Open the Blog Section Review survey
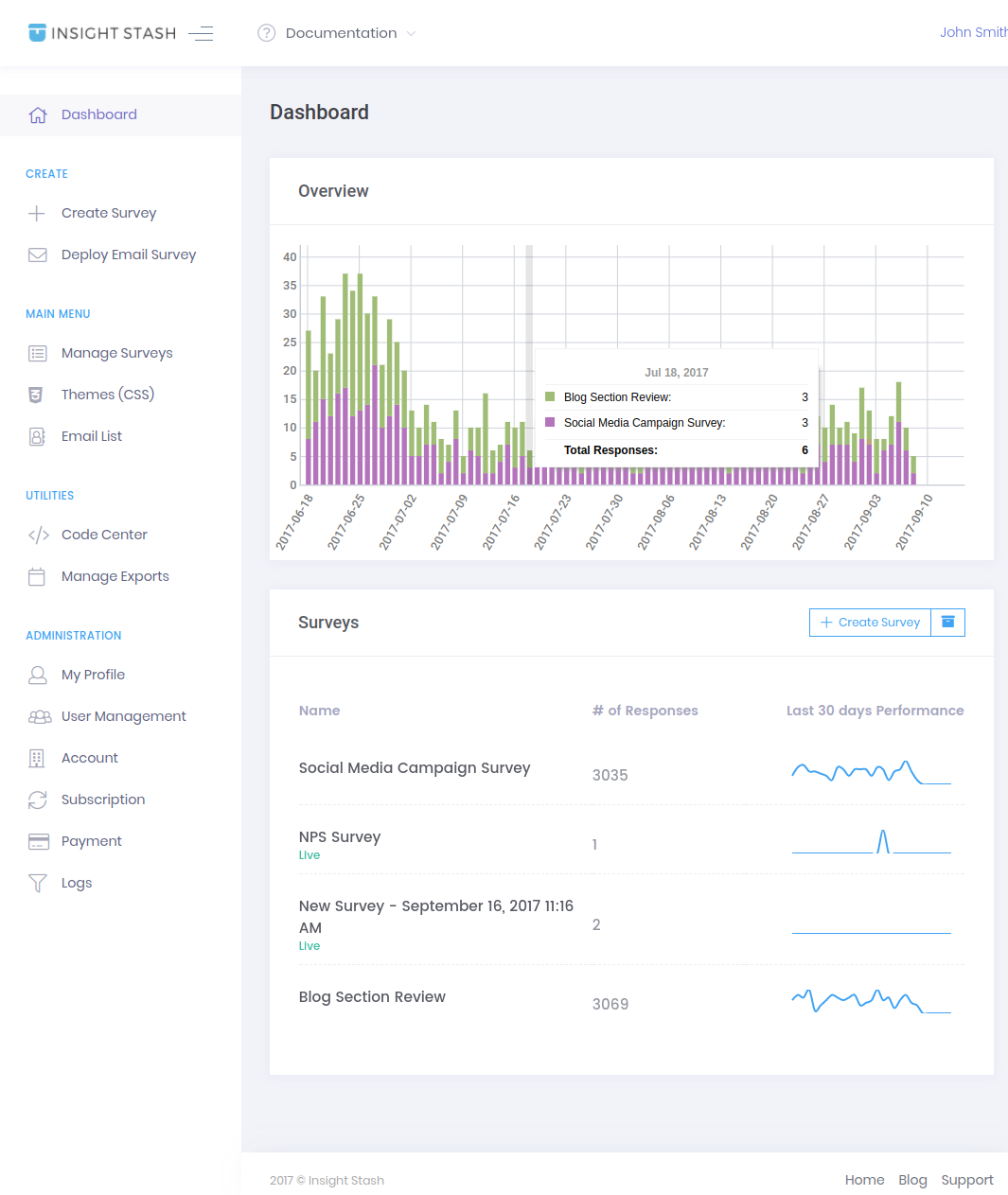The height and width of the screenshot is (1195, 1008). 372,996
